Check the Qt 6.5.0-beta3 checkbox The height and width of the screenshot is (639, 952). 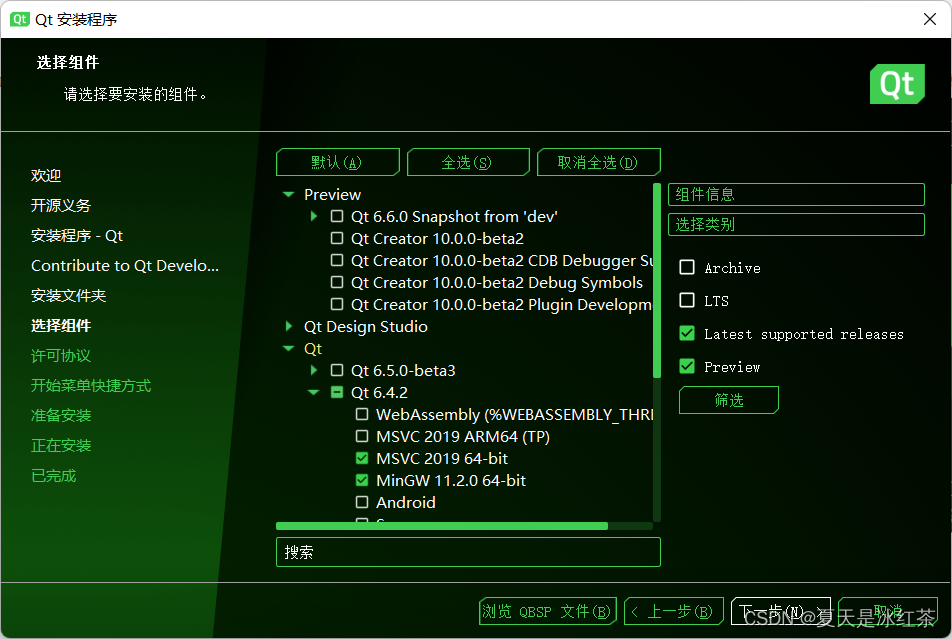coord(337,370)
